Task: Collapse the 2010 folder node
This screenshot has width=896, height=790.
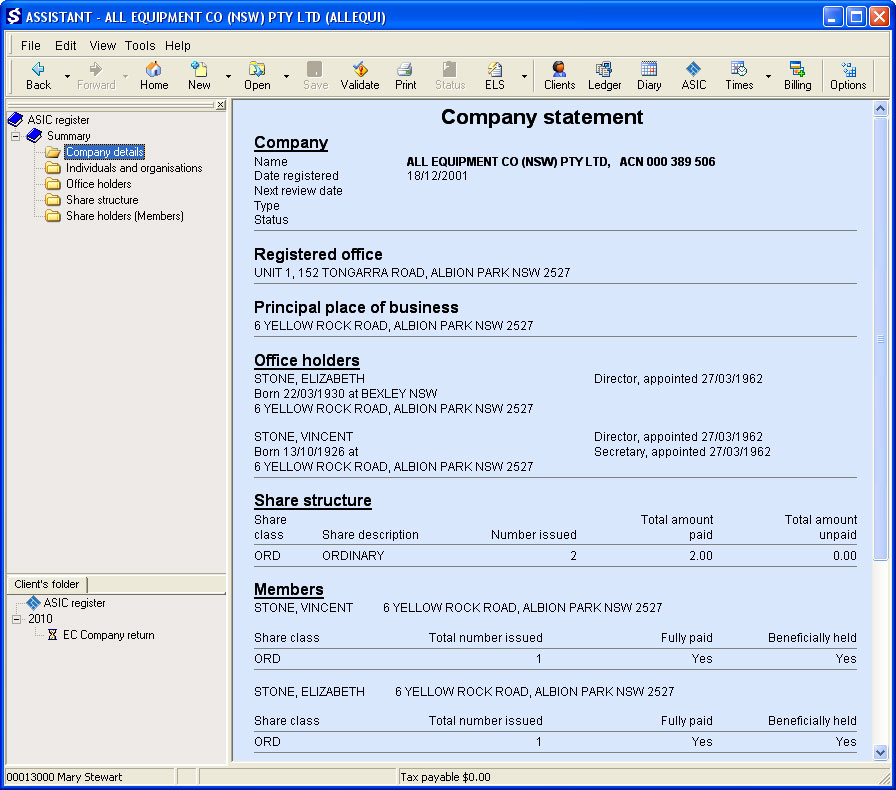Action: point(16,619)
